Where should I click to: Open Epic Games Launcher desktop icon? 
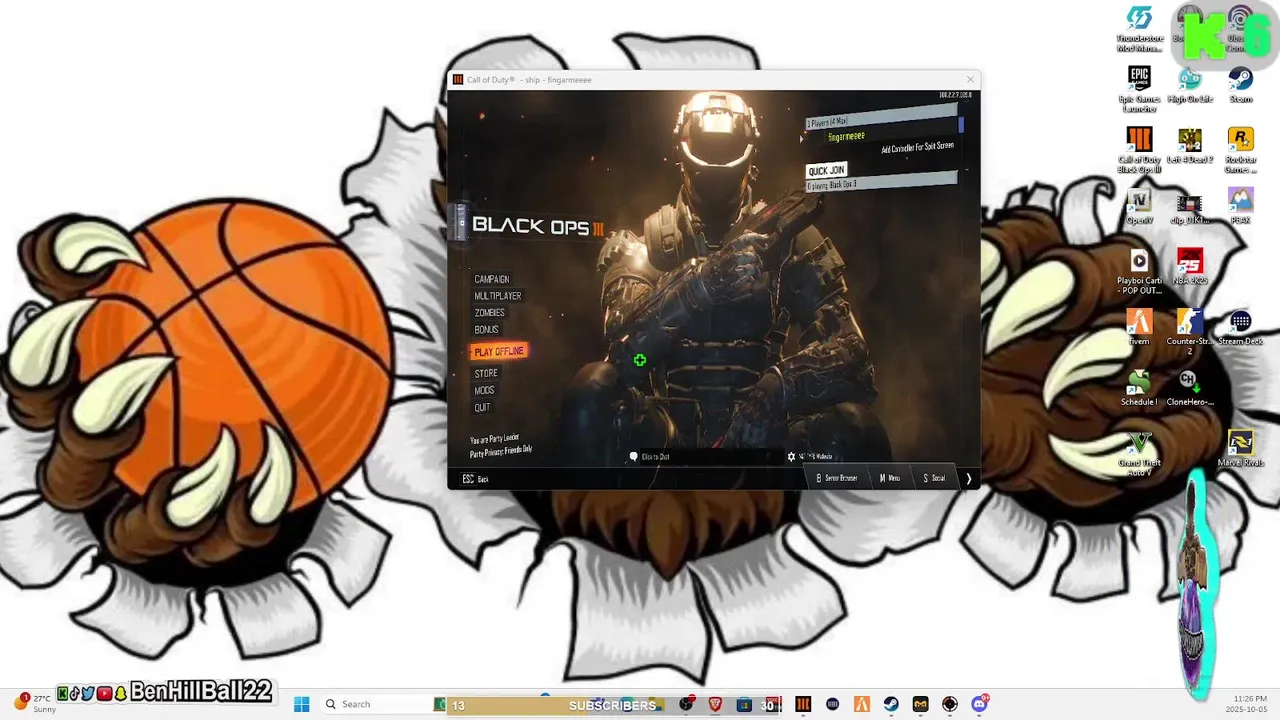coord(1139,89)
